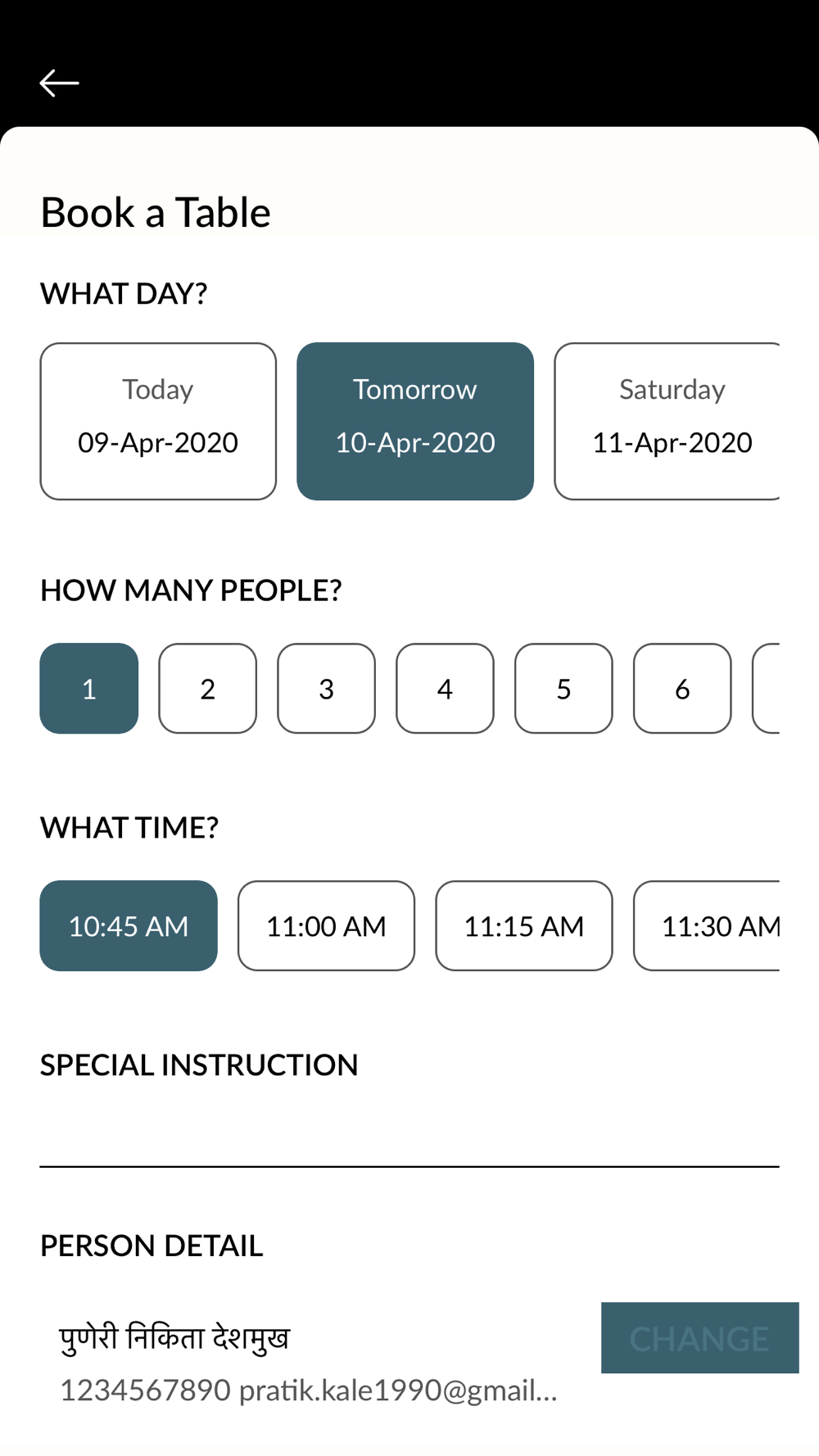The height and width of the screenshot is (1456, 819).
Task: Choose 2 people for the table
Action: [207, 688]
